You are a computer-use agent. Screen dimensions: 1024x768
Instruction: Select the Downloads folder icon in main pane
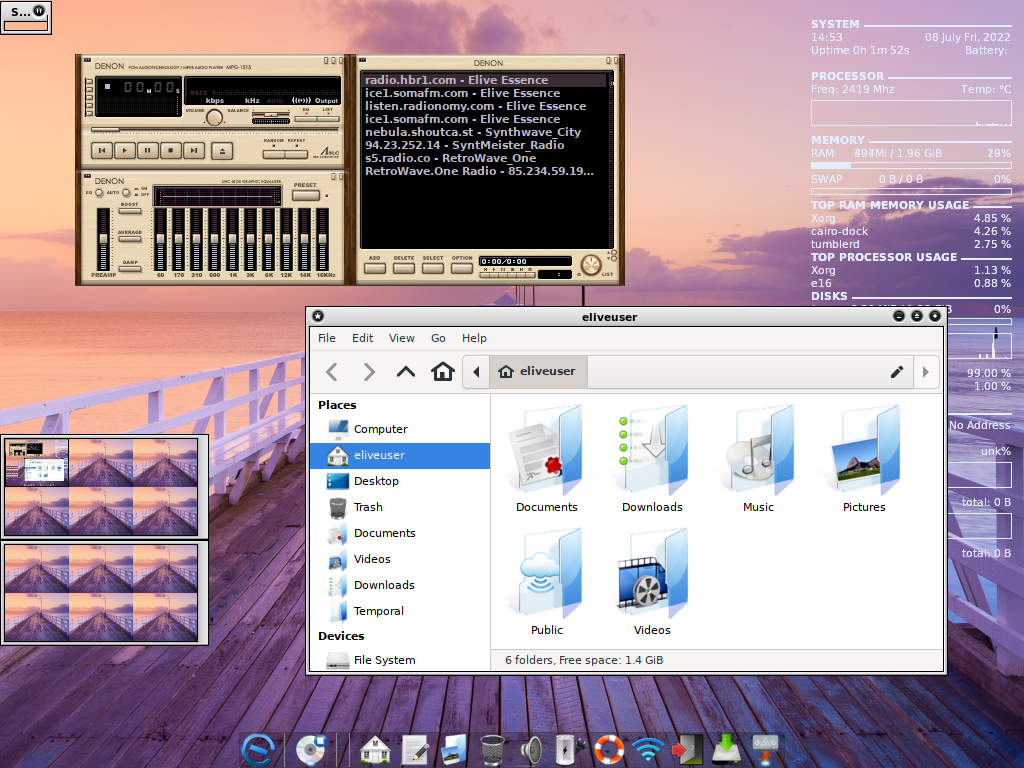click(652, 459)
